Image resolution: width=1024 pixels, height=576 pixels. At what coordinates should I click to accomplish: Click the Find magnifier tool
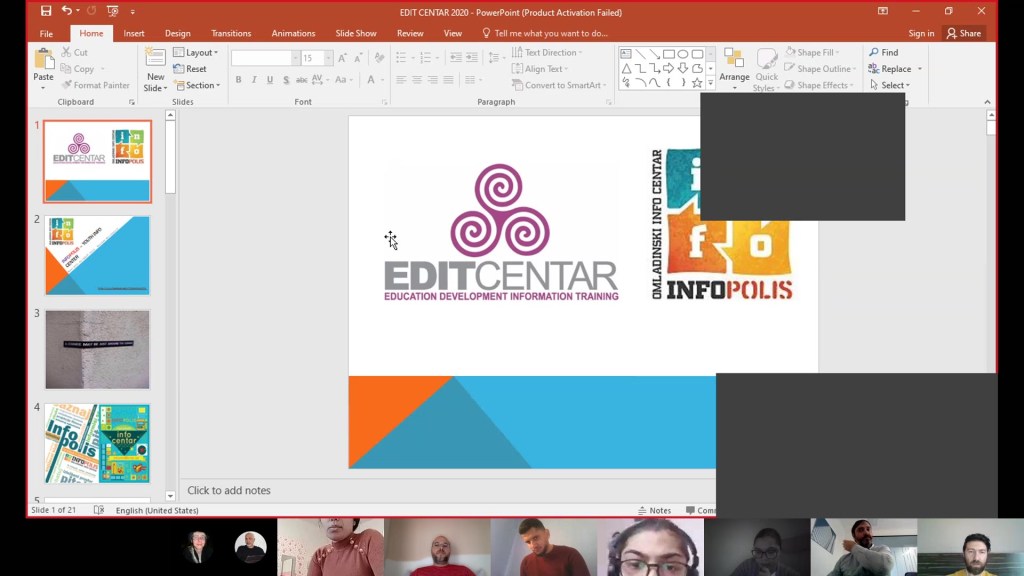tap(883, 52)
